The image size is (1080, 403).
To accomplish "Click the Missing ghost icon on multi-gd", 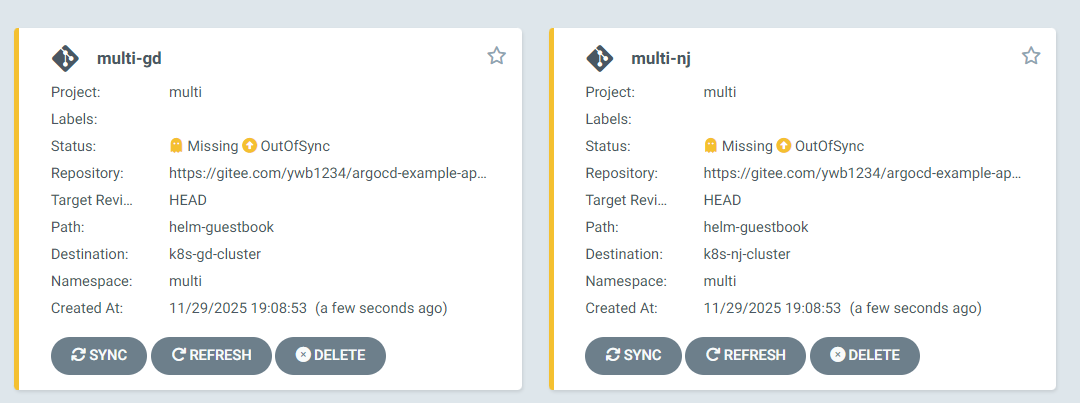I will (x=177, y=145).
